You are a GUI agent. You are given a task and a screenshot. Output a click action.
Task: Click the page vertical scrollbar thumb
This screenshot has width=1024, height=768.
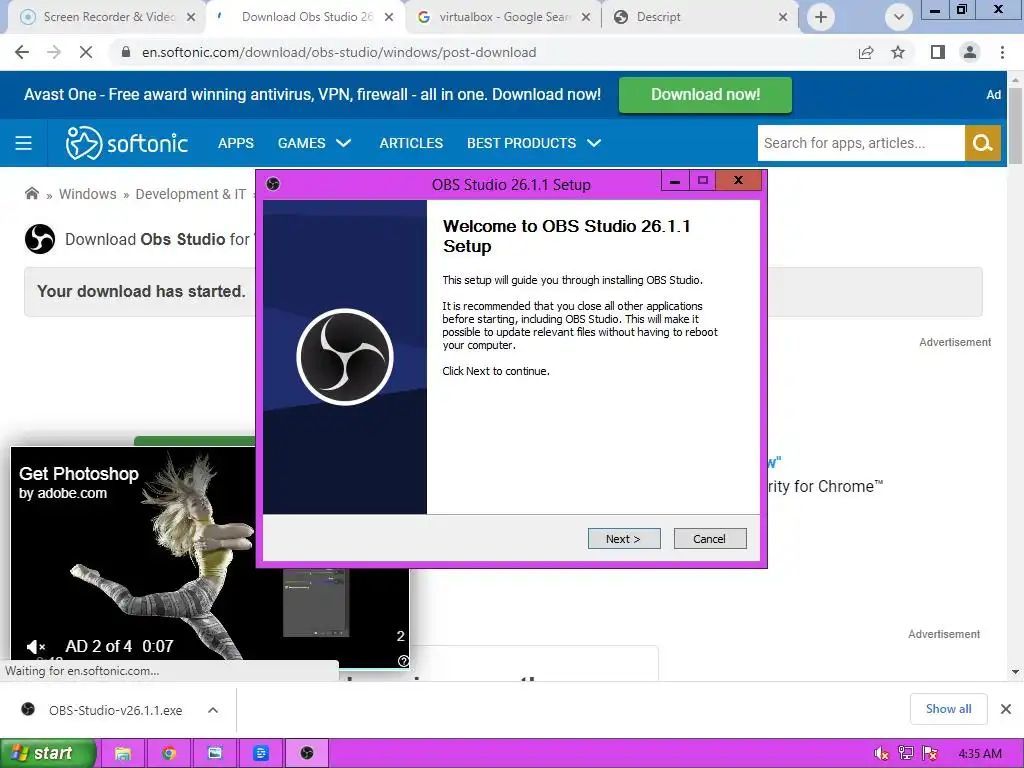(1015, 125)
